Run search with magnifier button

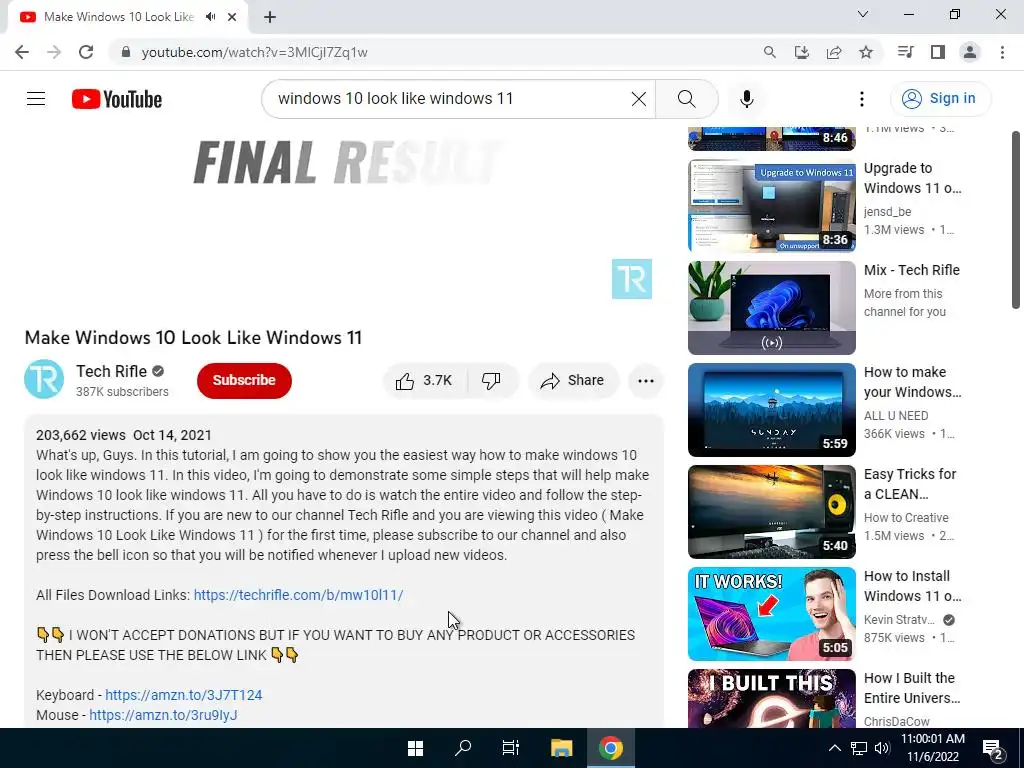pyautogui.click(x=686, y=99)
